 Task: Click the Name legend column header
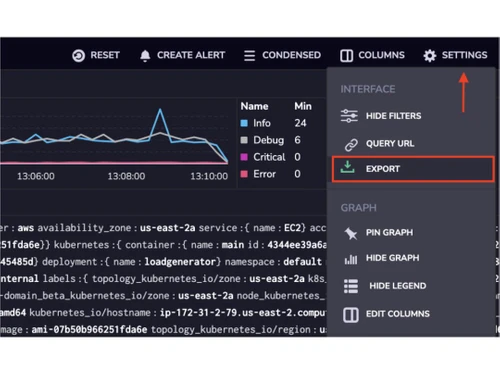254,106
